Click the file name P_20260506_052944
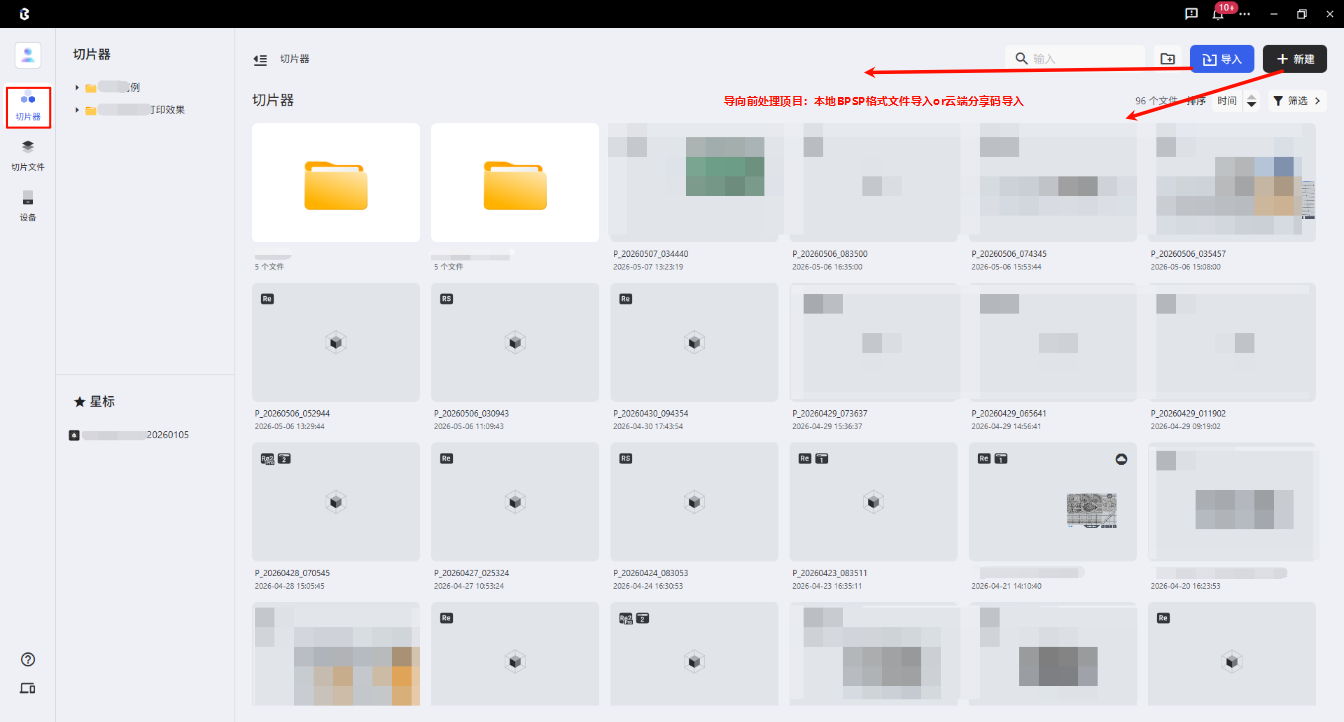 point(292,413)
